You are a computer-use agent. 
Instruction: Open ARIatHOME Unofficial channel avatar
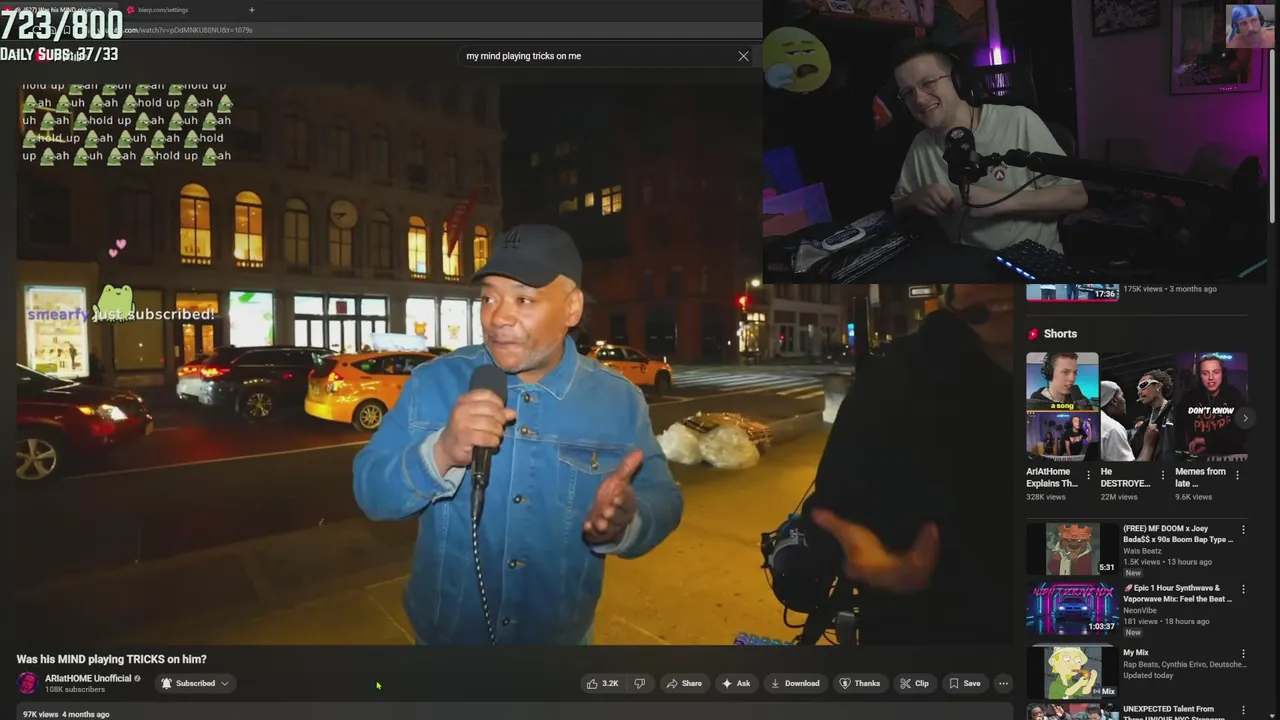point(27,684)
